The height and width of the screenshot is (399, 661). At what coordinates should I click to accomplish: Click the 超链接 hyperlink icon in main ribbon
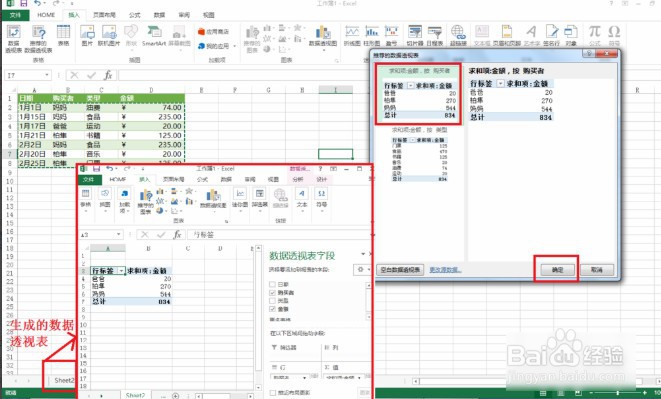(x=458, y=35)
